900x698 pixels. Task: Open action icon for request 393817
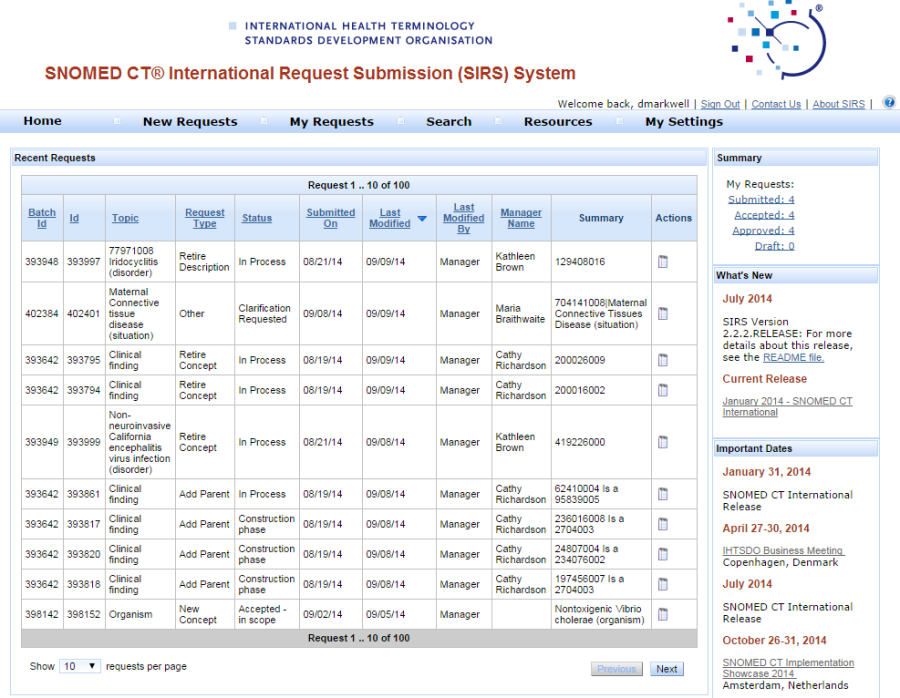[663, 524]
